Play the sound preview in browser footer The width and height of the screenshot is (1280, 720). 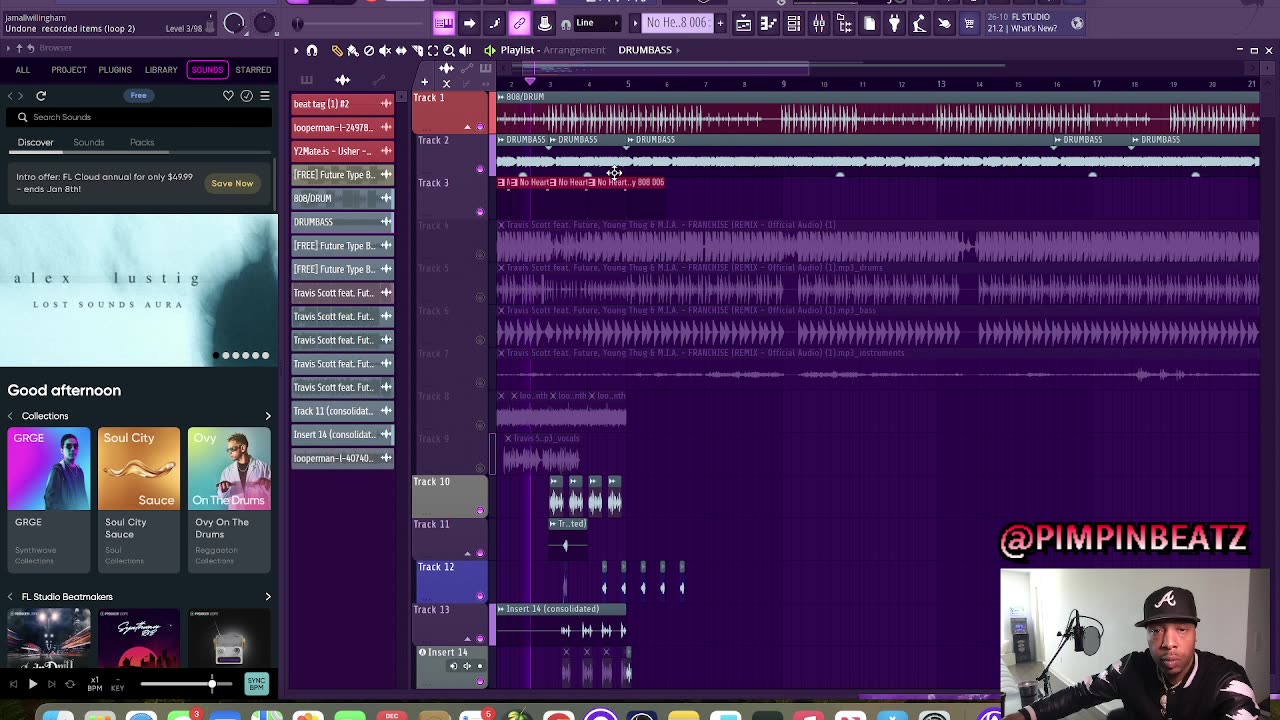[x=32, y=684]
